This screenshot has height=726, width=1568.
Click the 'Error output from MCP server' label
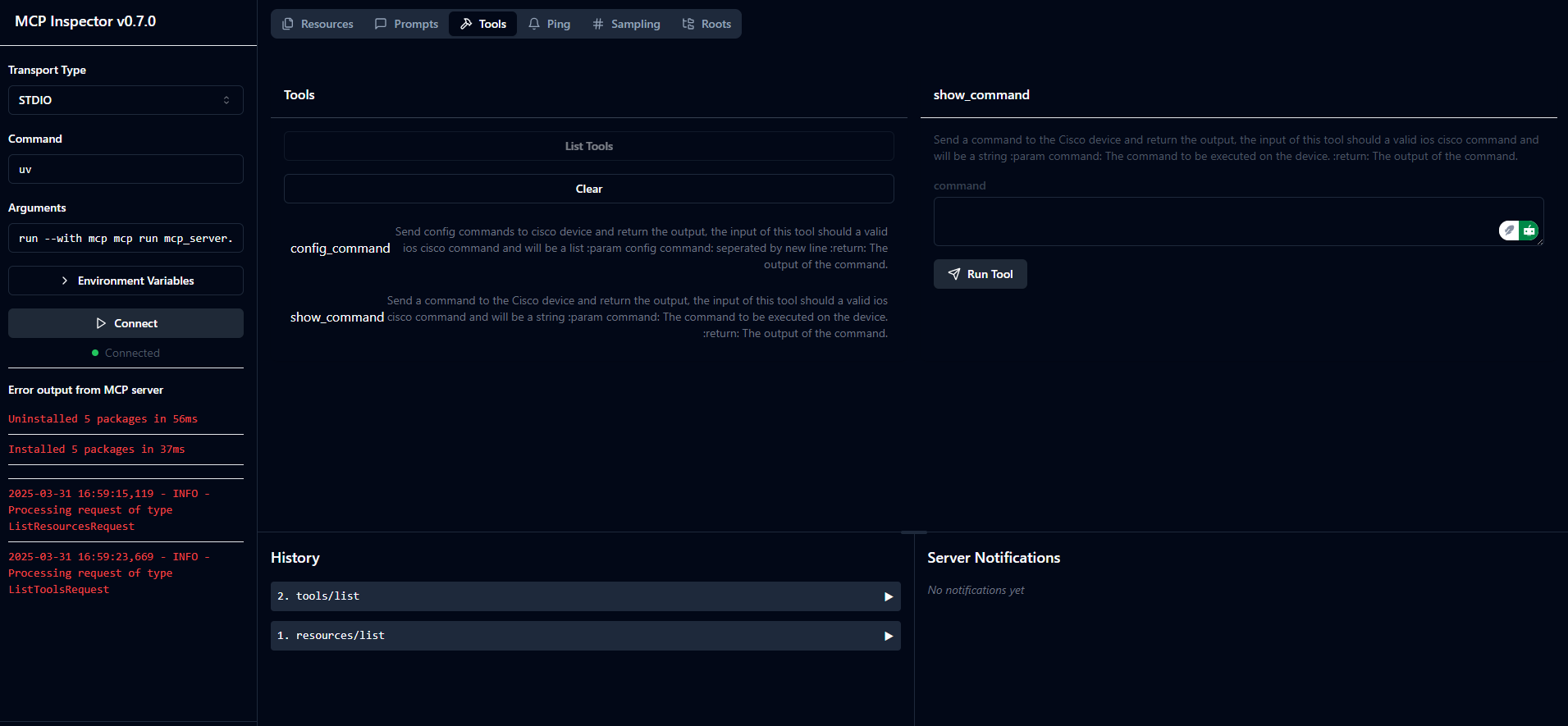(x=85, y=390)
